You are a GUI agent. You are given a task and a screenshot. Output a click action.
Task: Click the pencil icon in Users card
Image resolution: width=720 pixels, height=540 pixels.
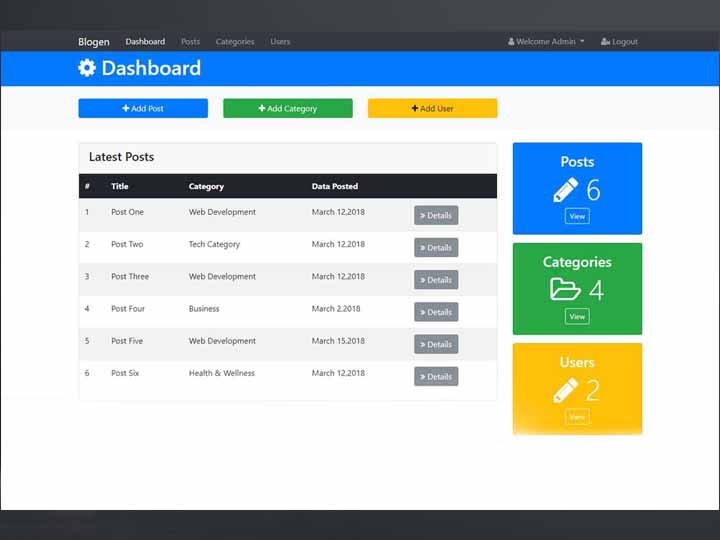[565, 390]
